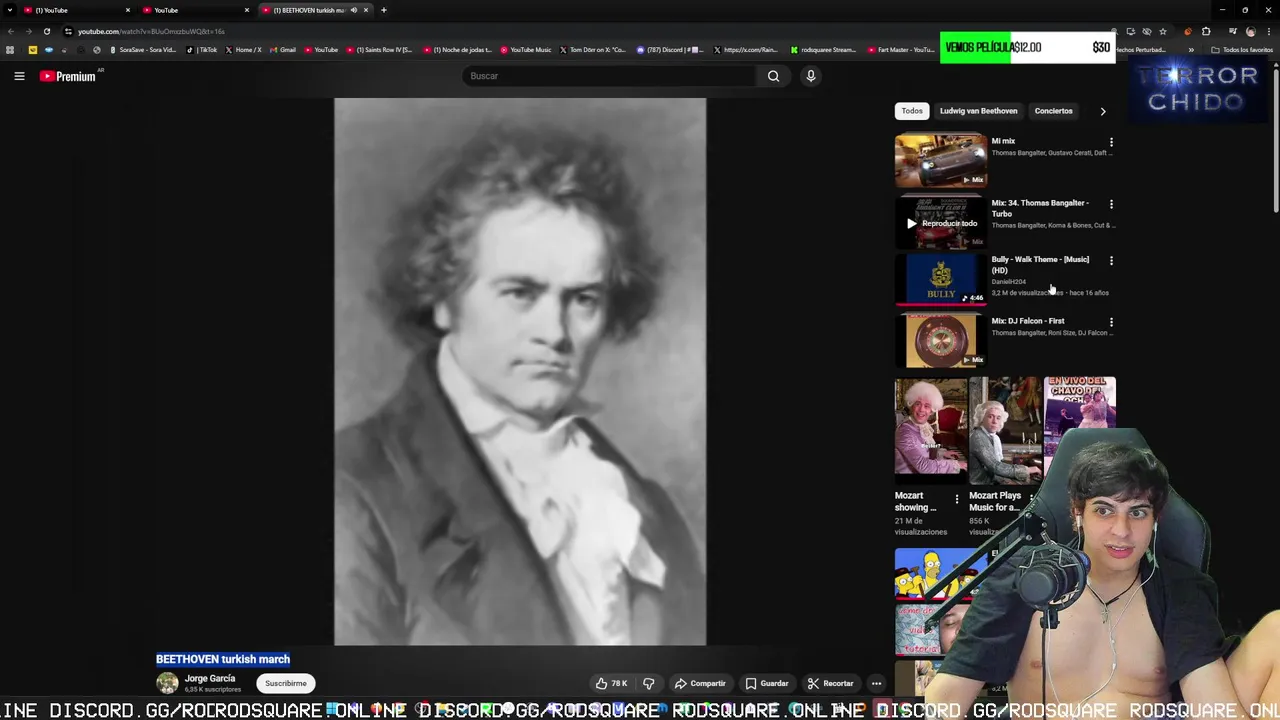The image size is (1280, 720).
Task: Open the rodsquaree Stream bookmark
Action: (823, 50)
